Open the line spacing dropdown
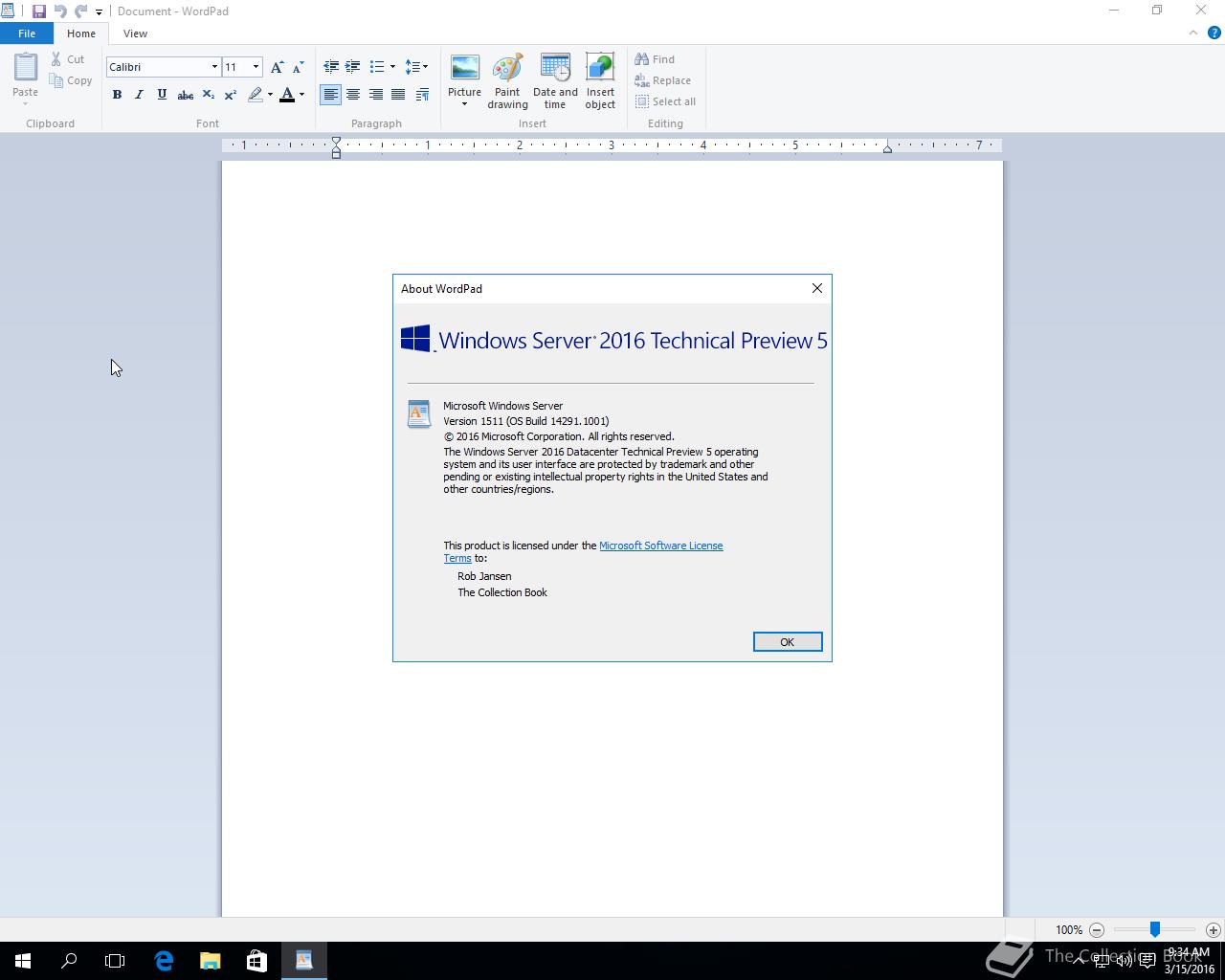The width and height of the screenshot is (1225, 980). point(416,67)
